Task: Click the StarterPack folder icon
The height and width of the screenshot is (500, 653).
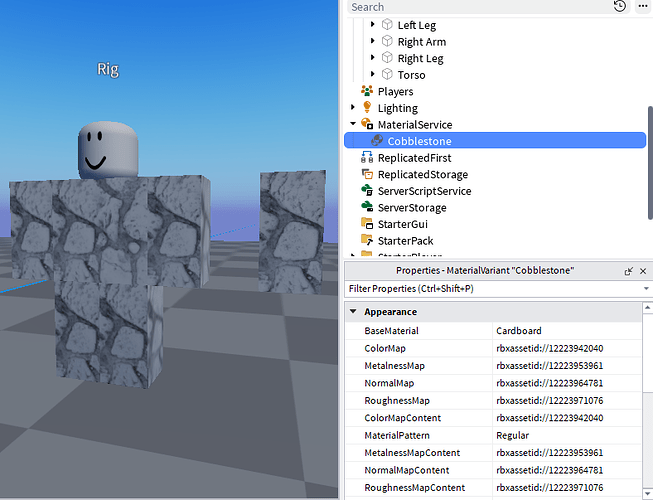Action: pyautogui.click(x=367, y=240)
